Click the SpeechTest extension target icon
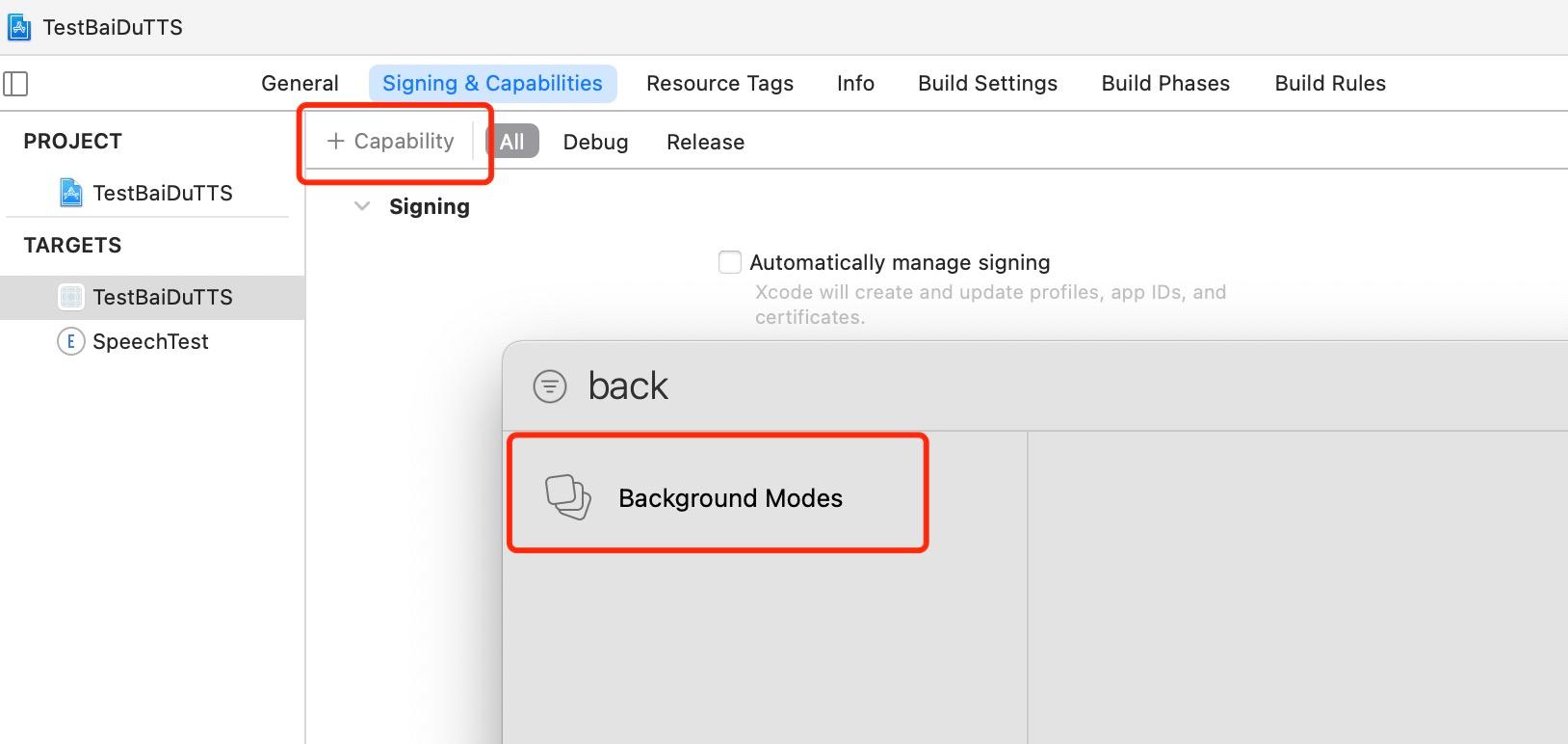The image size is (1568, 744). pos(70,341)
